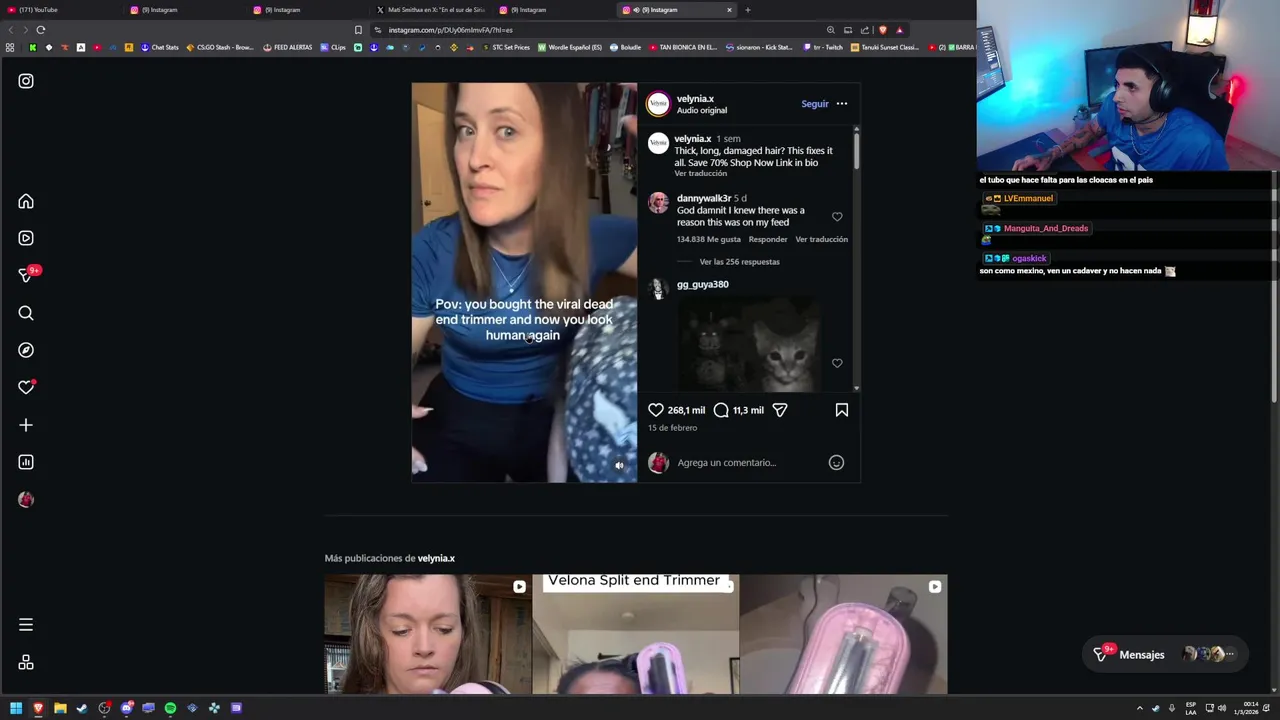Image resolution: width=1280 pixels, height=720 pixels.
Task: Open File Explorer from the taskbar
Action: click(60, 708)
